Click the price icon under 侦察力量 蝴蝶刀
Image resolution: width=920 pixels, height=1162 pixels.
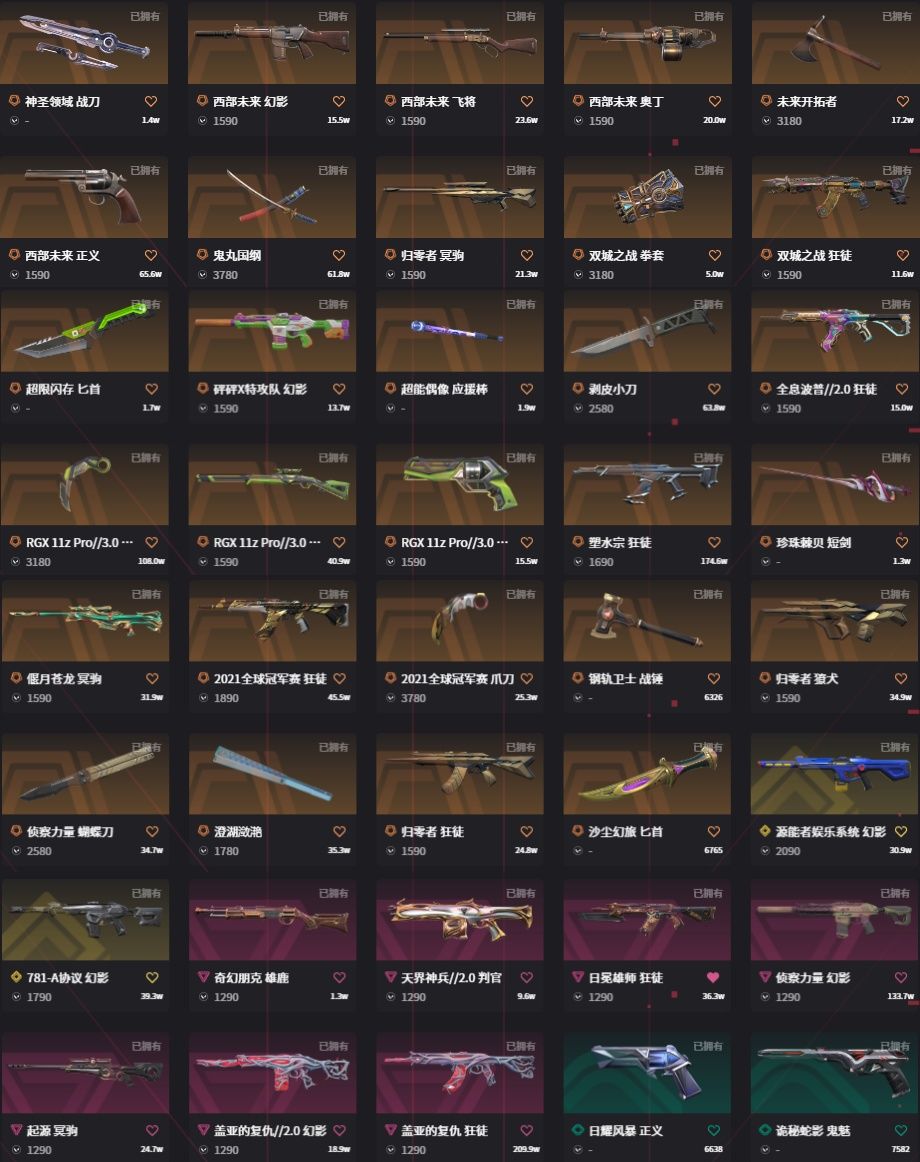[x=16, y=851]
